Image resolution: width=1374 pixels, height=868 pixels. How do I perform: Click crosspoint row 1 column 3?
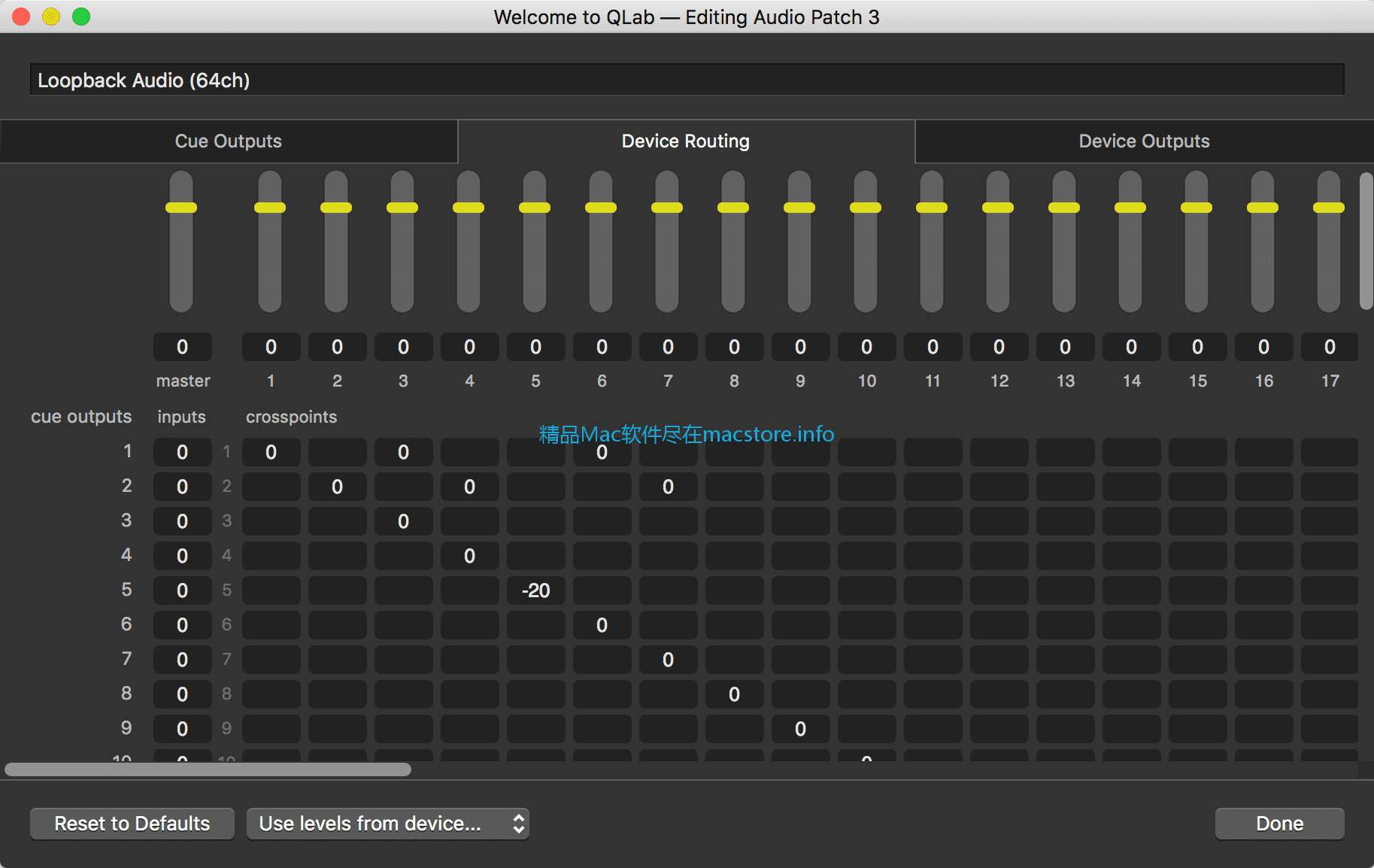click(x=403, y=452)
